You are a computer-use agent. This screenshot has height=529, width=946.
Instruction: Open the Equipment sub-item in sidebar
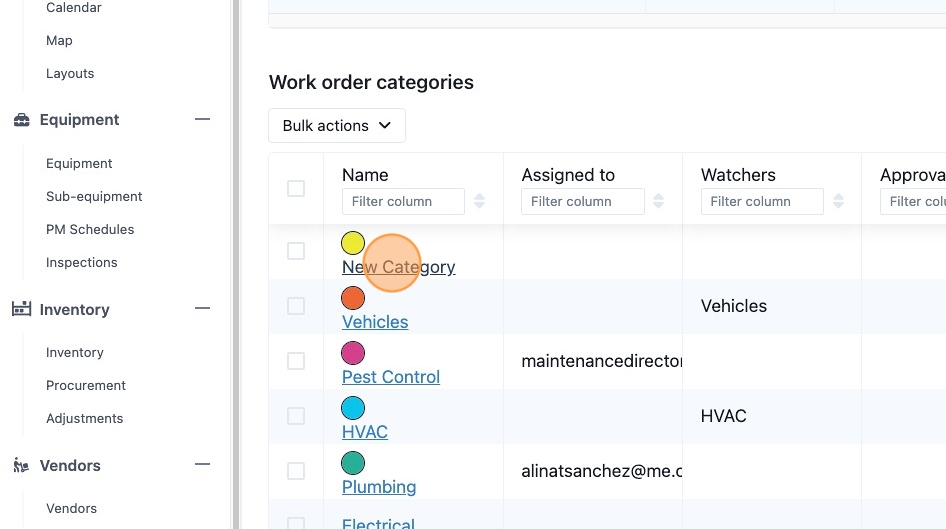point(79,163)
